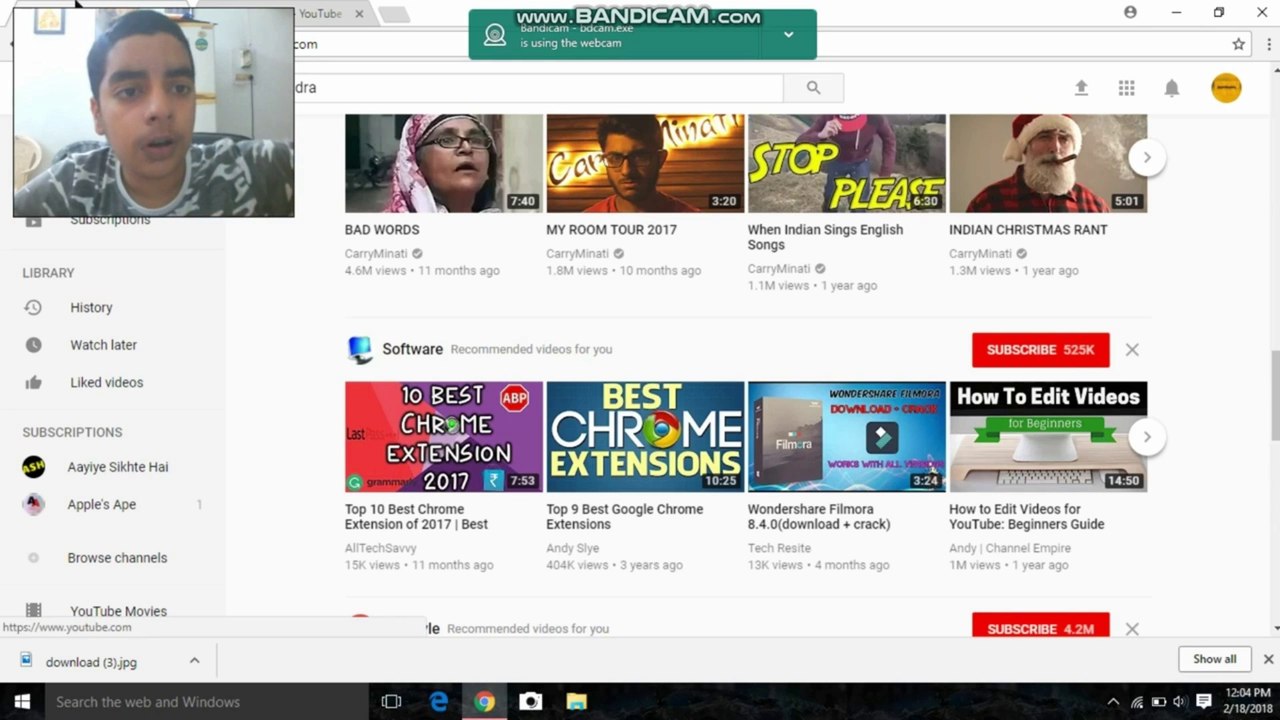Click the Aayiye Sikhte Hai channel avatar
Screen dimensions: 1280x720
34,467
